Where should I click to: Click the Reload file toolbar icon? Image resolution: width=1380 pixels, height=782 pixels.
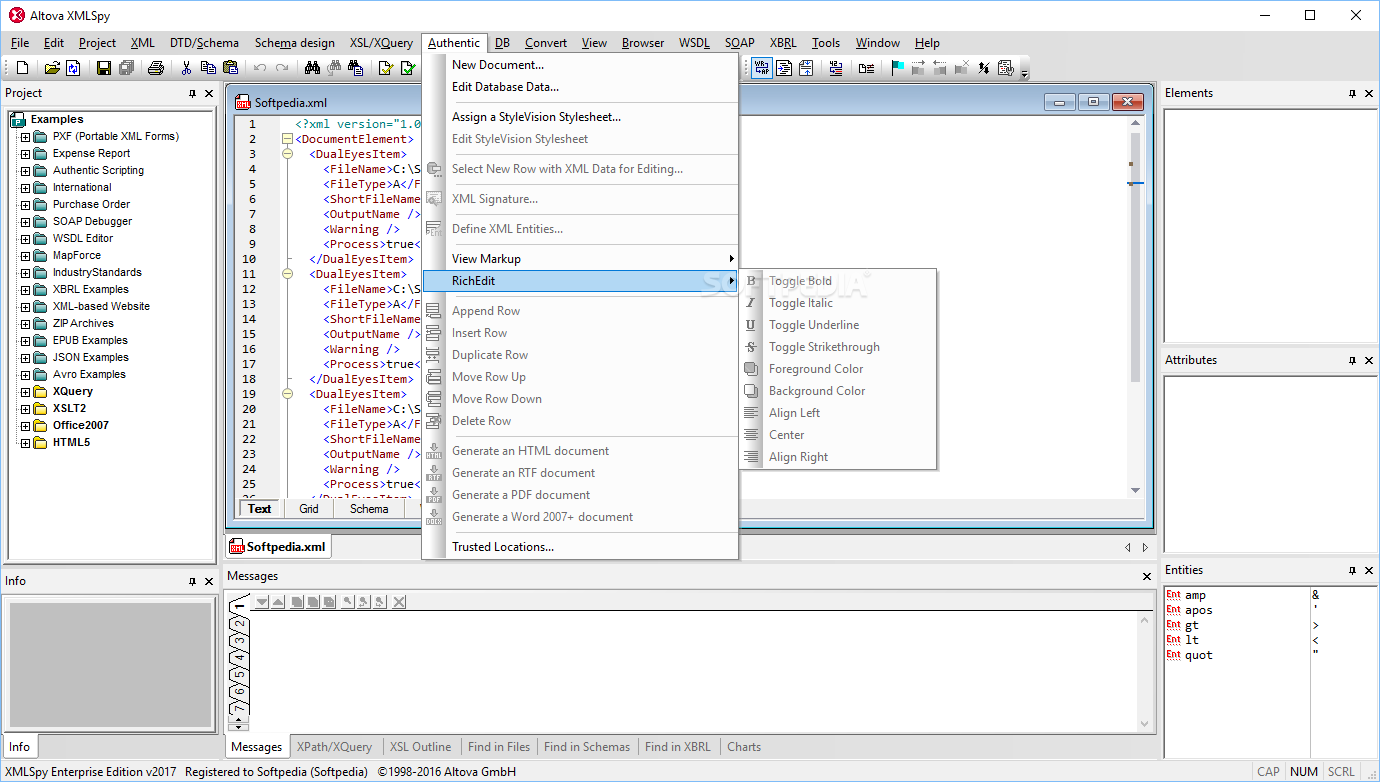[73, 68]
